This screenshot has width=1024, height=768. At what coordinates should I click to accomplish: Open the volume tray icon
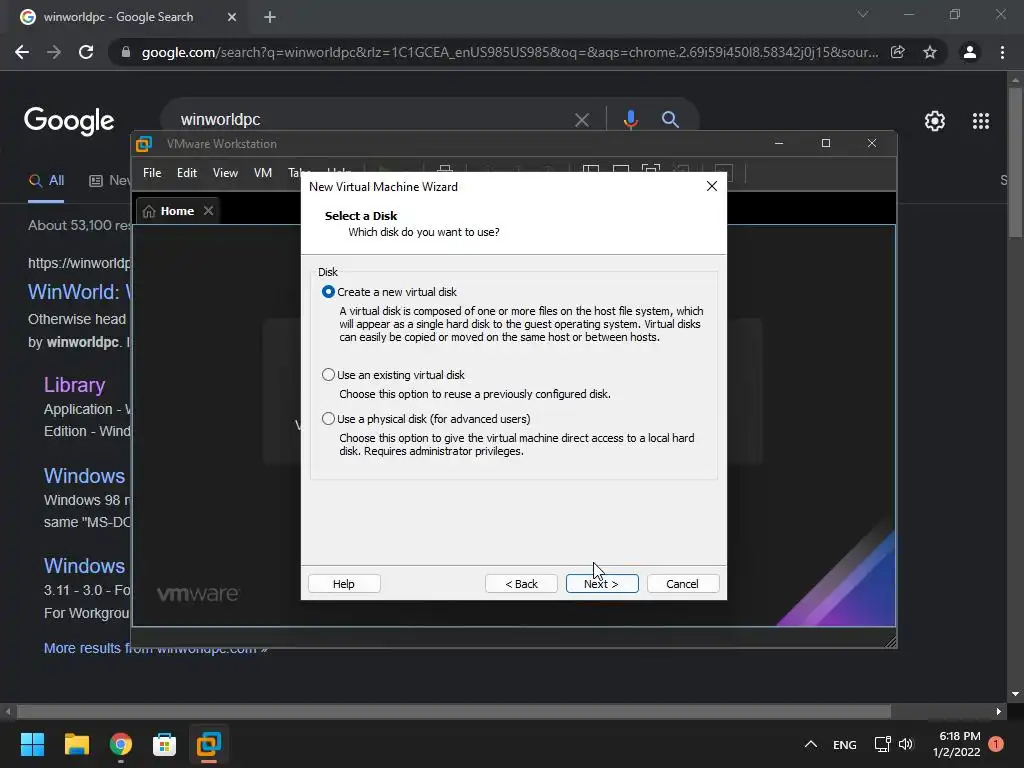point(906,744)
